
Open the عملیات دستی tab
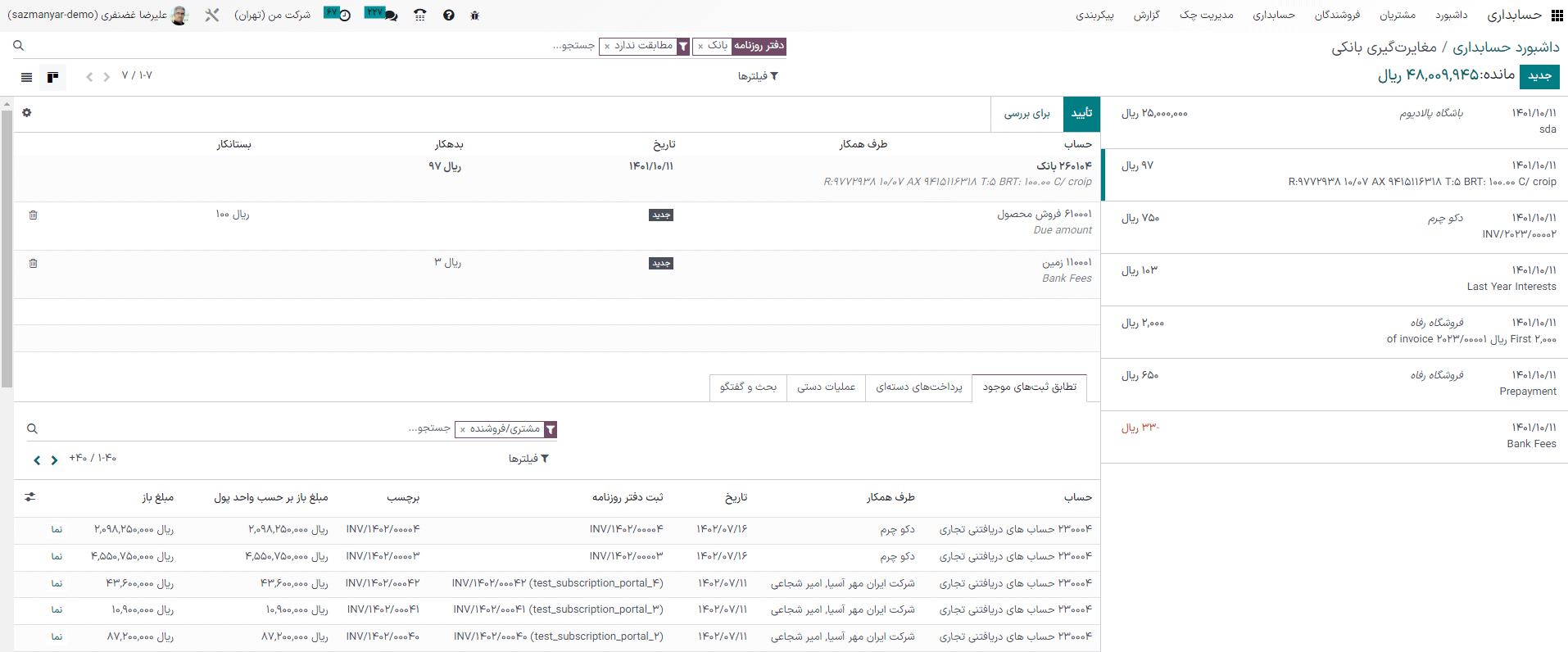[826, 387]
